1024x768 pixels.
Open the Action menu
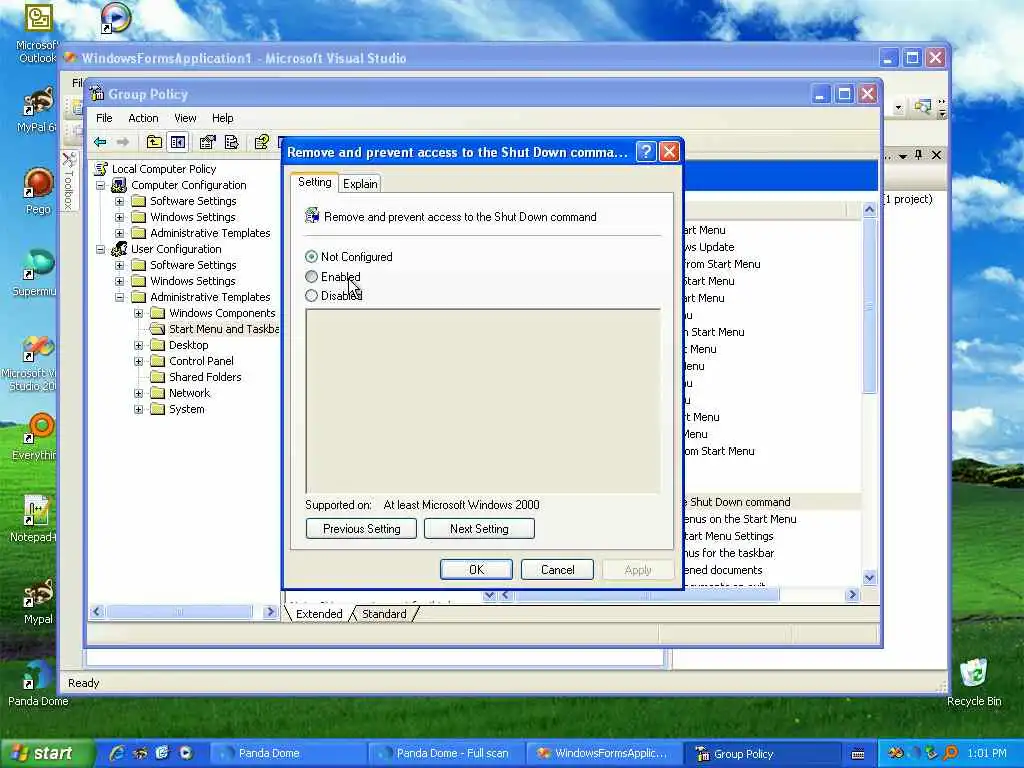click(143, 118)
